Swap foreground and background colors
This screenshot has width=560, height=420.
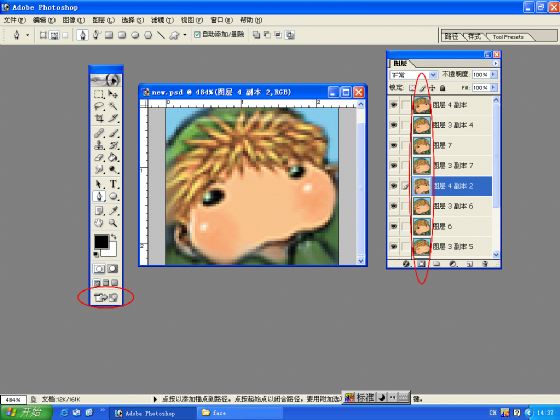pyautogui.click(x=114, y=237)
